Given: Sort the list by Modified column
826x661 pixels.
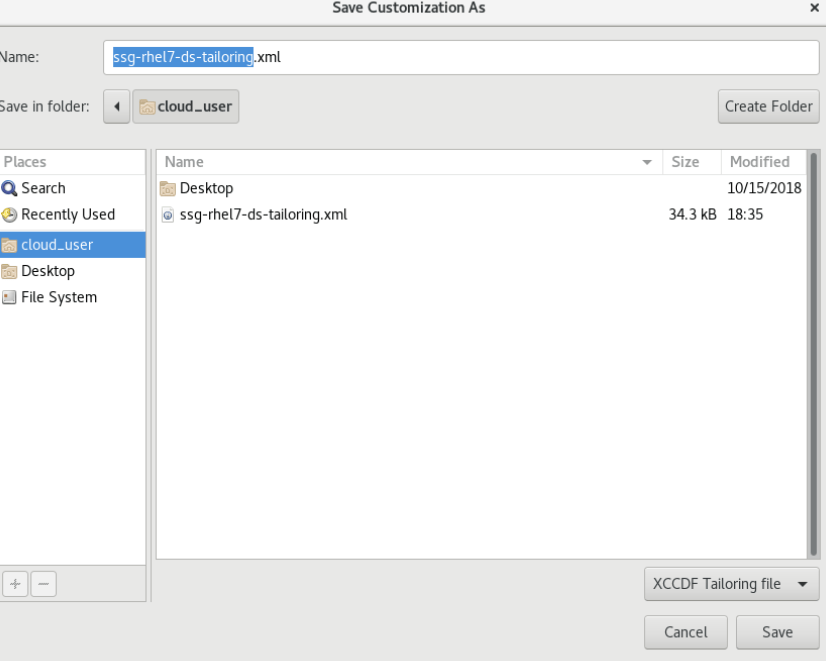Looking at the screenshot, I should pos(760,162).
